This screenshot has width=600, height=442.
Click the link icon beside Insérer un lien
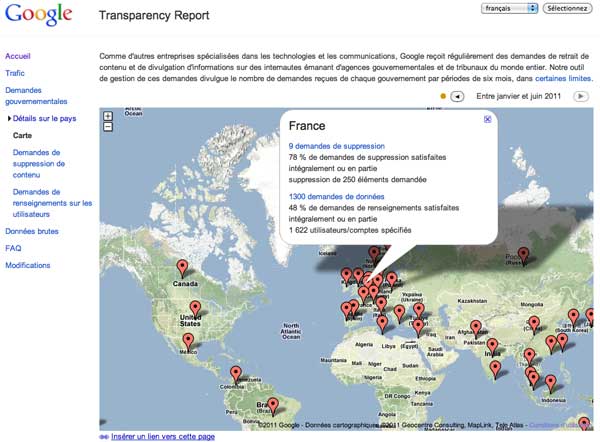click(104, 437)
